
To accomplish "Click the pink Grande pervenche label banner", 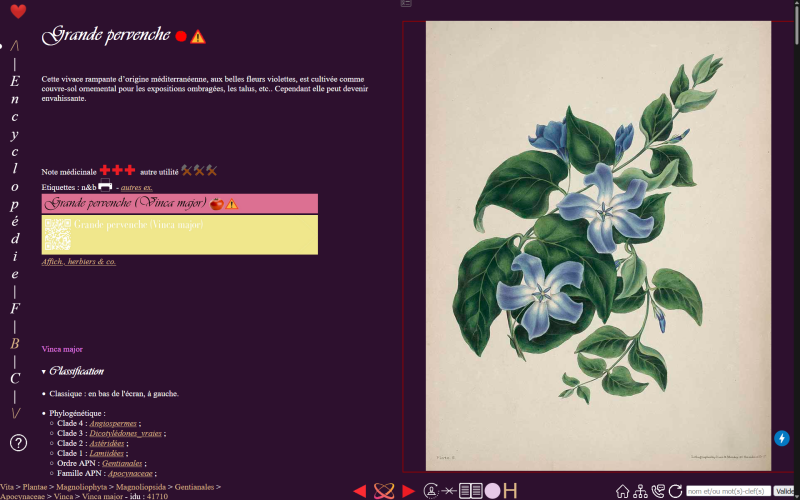I will 180,204.
